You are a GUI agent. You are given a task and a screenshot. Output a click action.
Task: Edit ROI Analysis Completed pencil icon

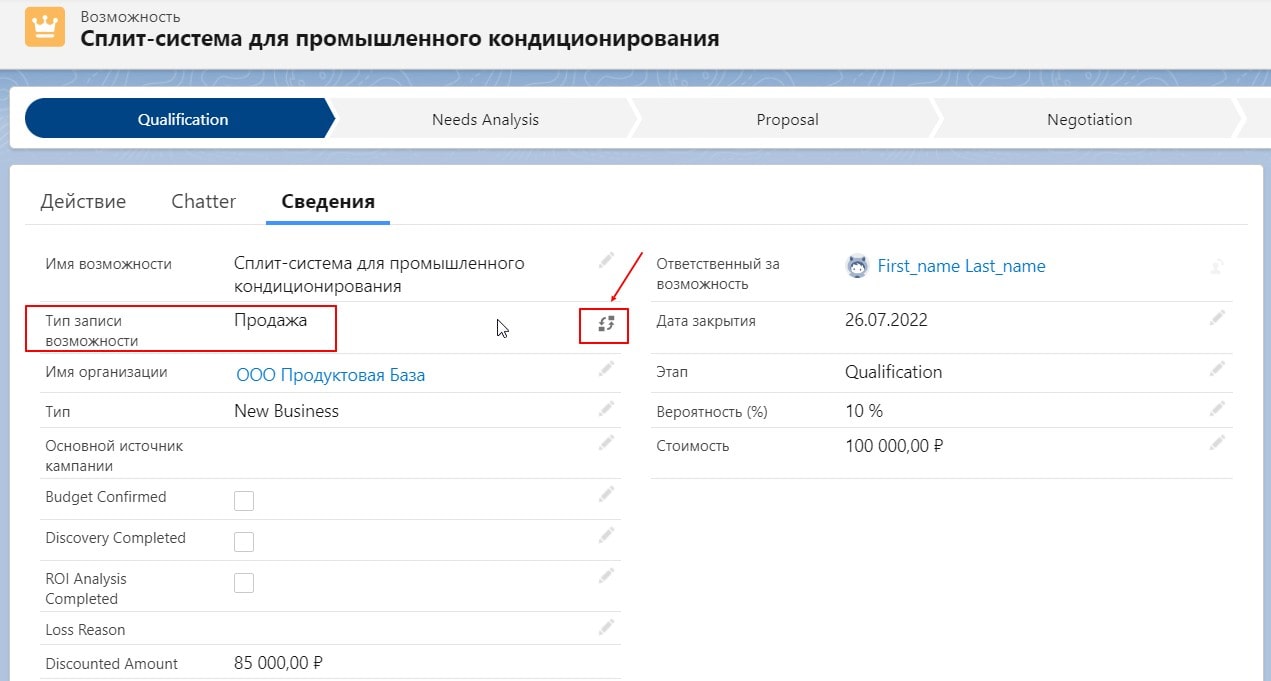pos(606,576)
